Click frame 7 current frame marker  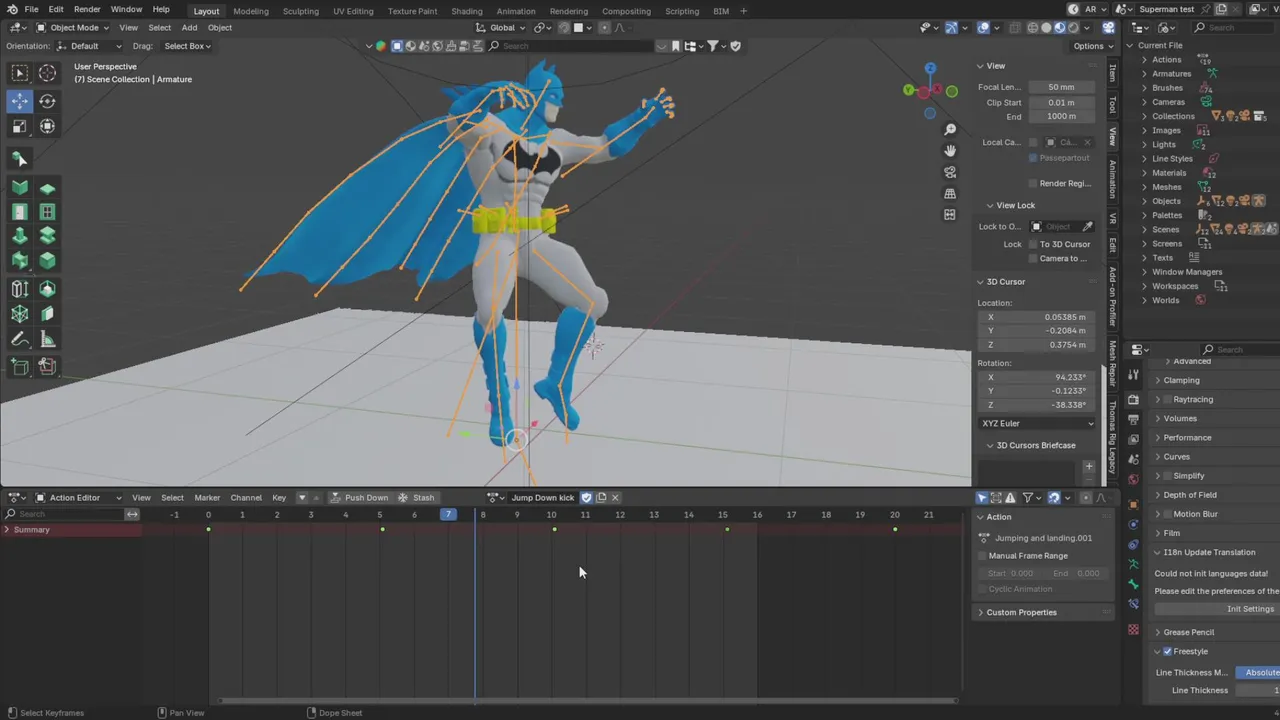[448, 514]
